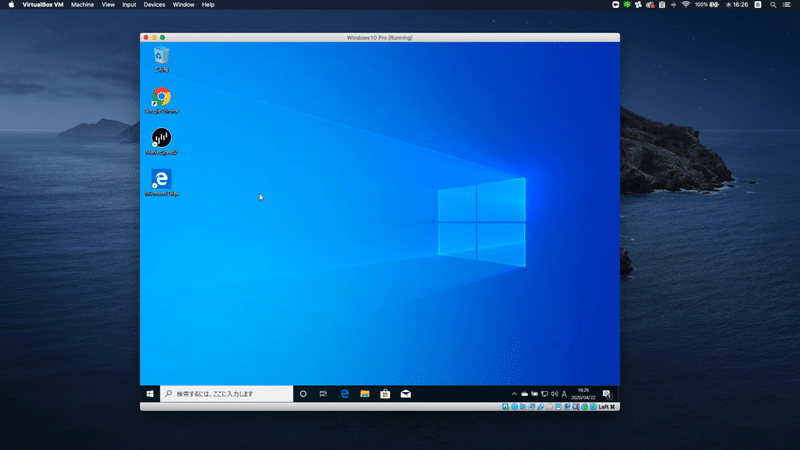
Task: Click the VirtualBox shared folders indicator
Action: click(549, 407)
